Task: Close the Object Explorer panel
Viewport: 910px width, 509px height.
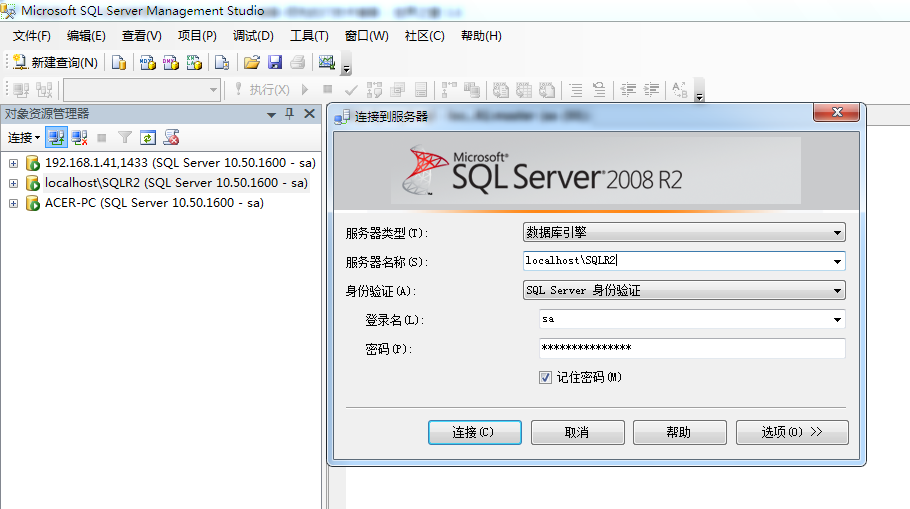Action: click(x=310, y=114)
